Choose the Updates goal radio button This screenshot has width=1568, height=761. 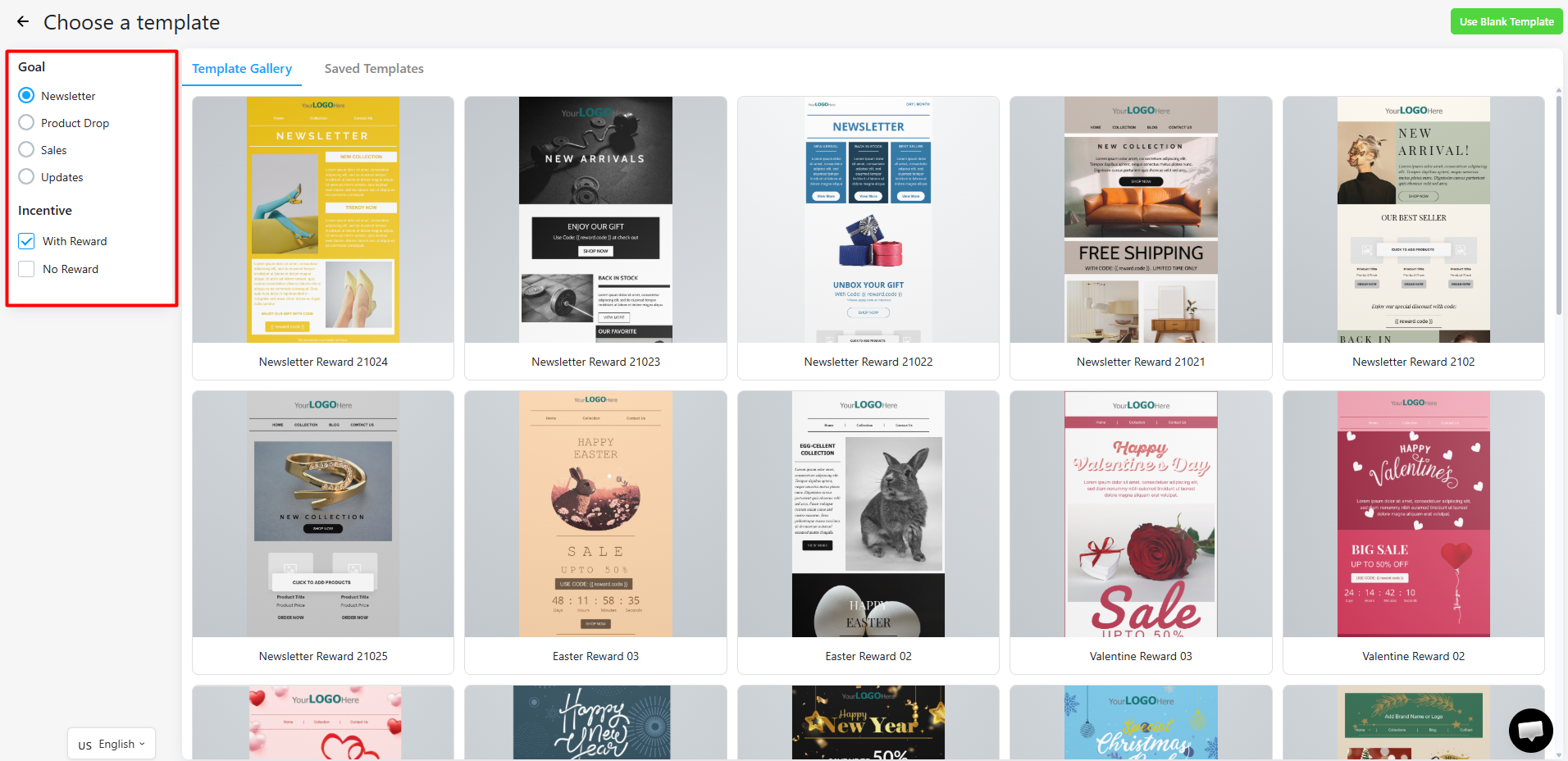[x=26, y=177]
